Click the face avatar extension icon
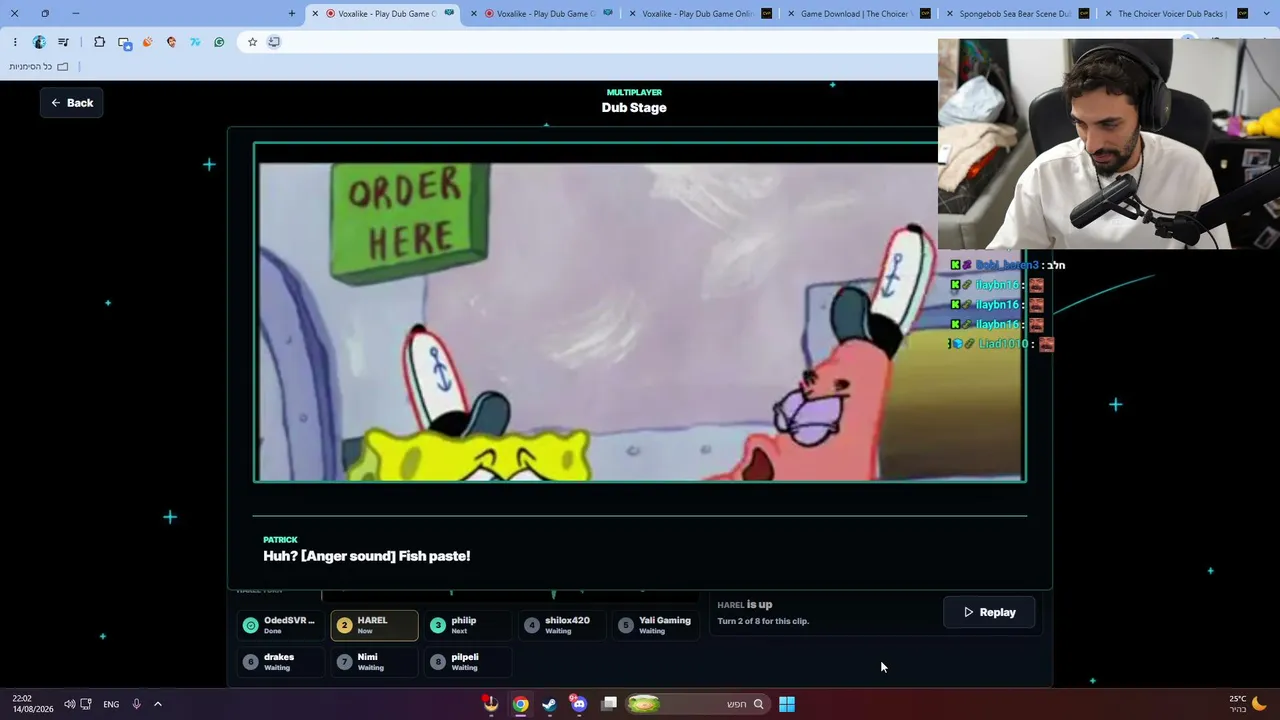The image size is (1280, 720). (172, 42)
